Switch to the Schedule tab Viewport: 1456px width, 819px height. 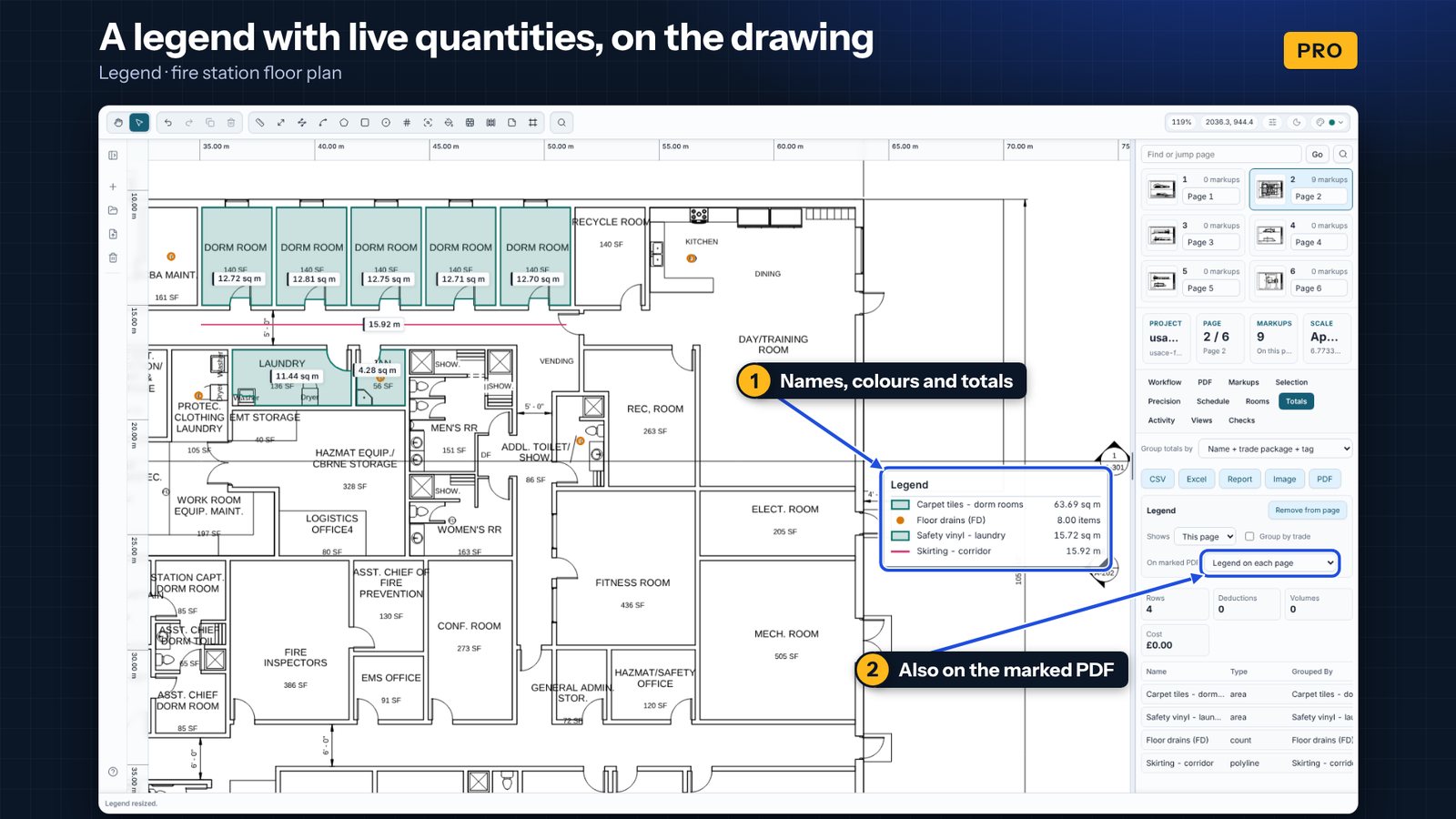1212,401
